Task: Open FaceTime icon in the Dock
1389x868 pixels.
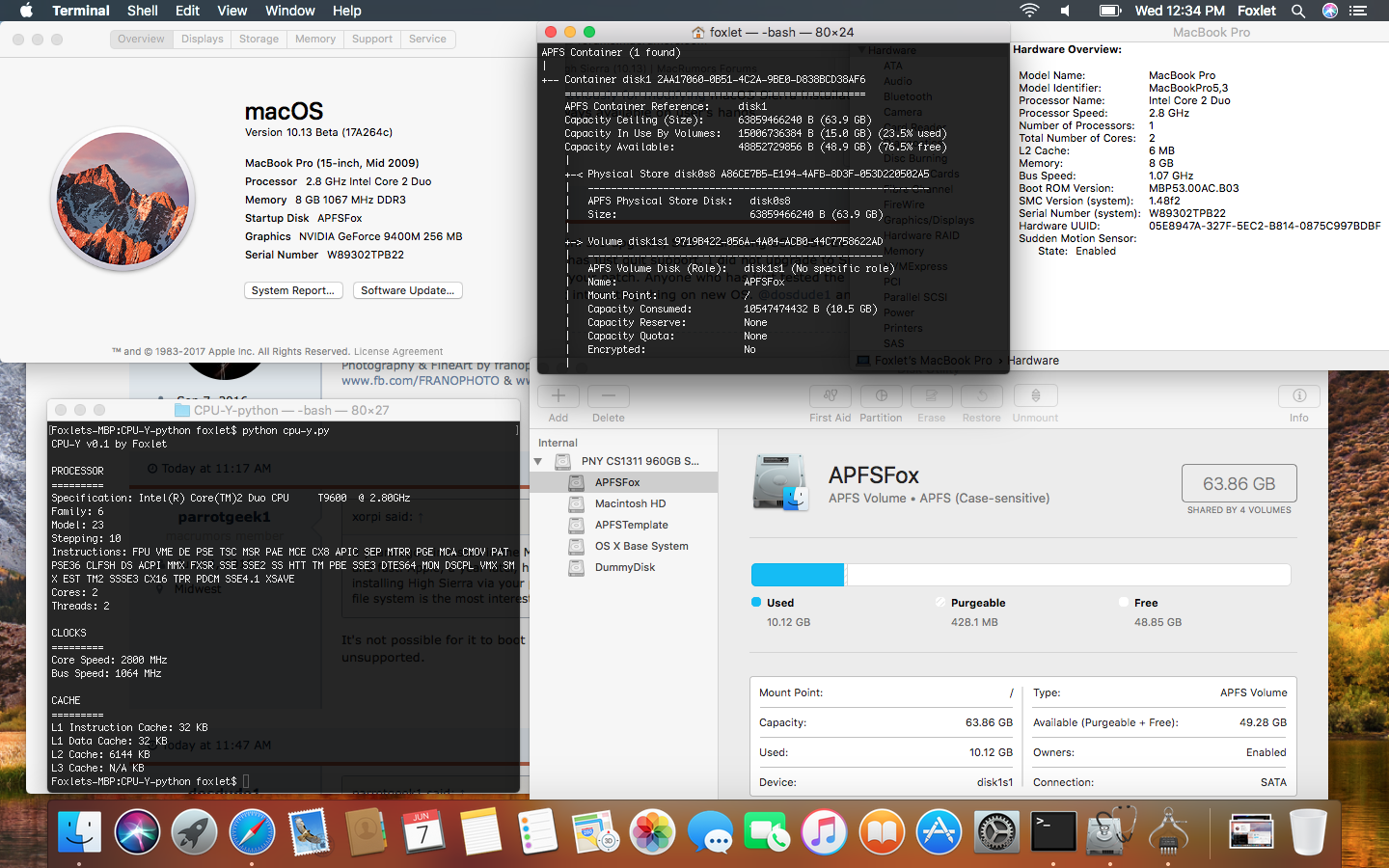Action: coord(768,831)
